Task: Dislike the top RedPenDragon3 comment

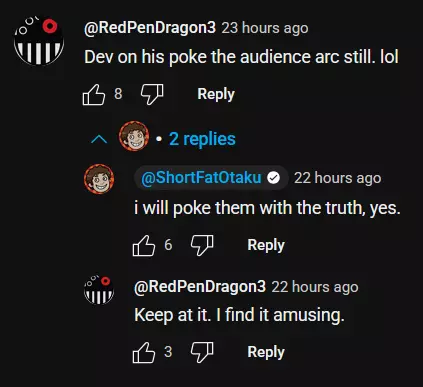Action: [x=152, y=94]
